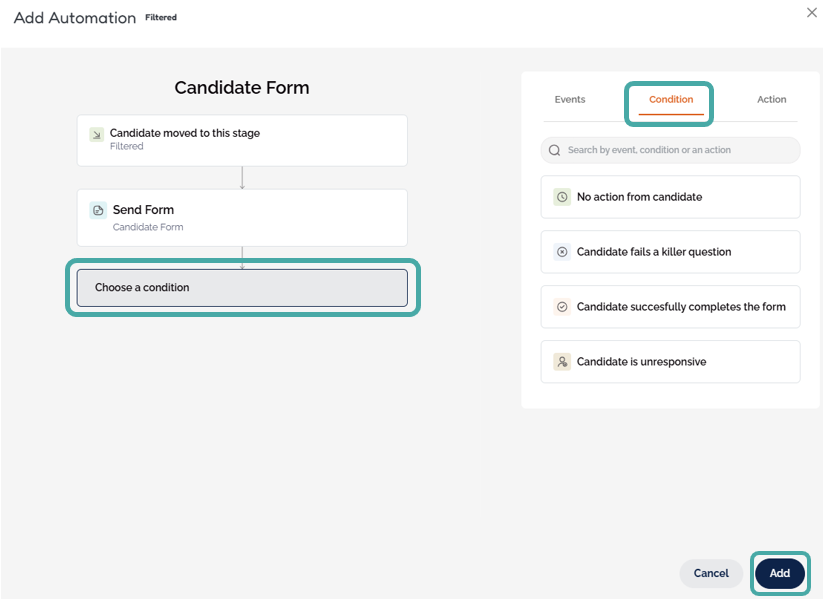This screenshot has height=599, width=823.
Task: Click the Cancel button
Action: click(711, 573)
